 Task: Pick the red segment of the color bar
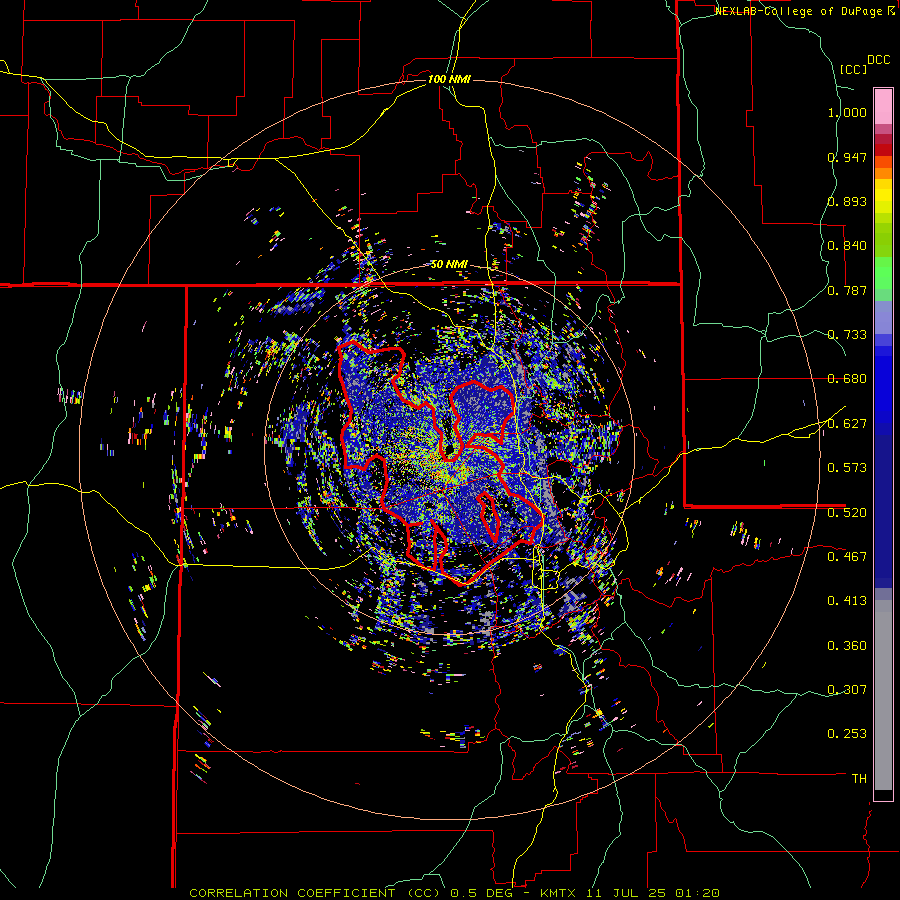tap(883, 150)
